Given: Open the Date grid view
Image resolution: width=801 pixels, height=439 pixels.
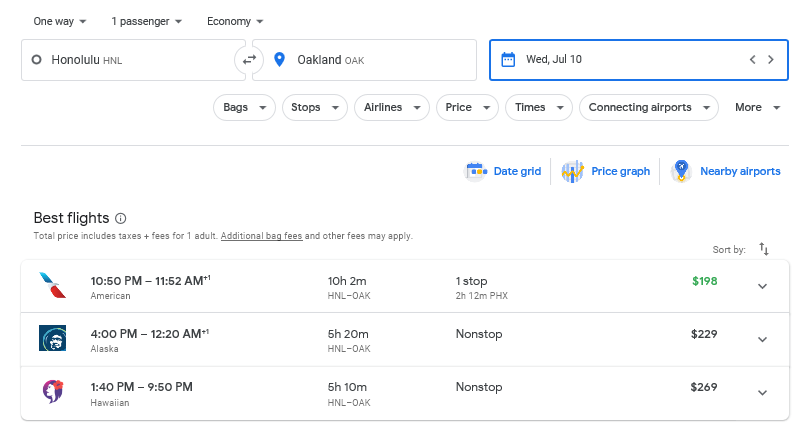Looking at the screenshot, I should pos(503,171).
